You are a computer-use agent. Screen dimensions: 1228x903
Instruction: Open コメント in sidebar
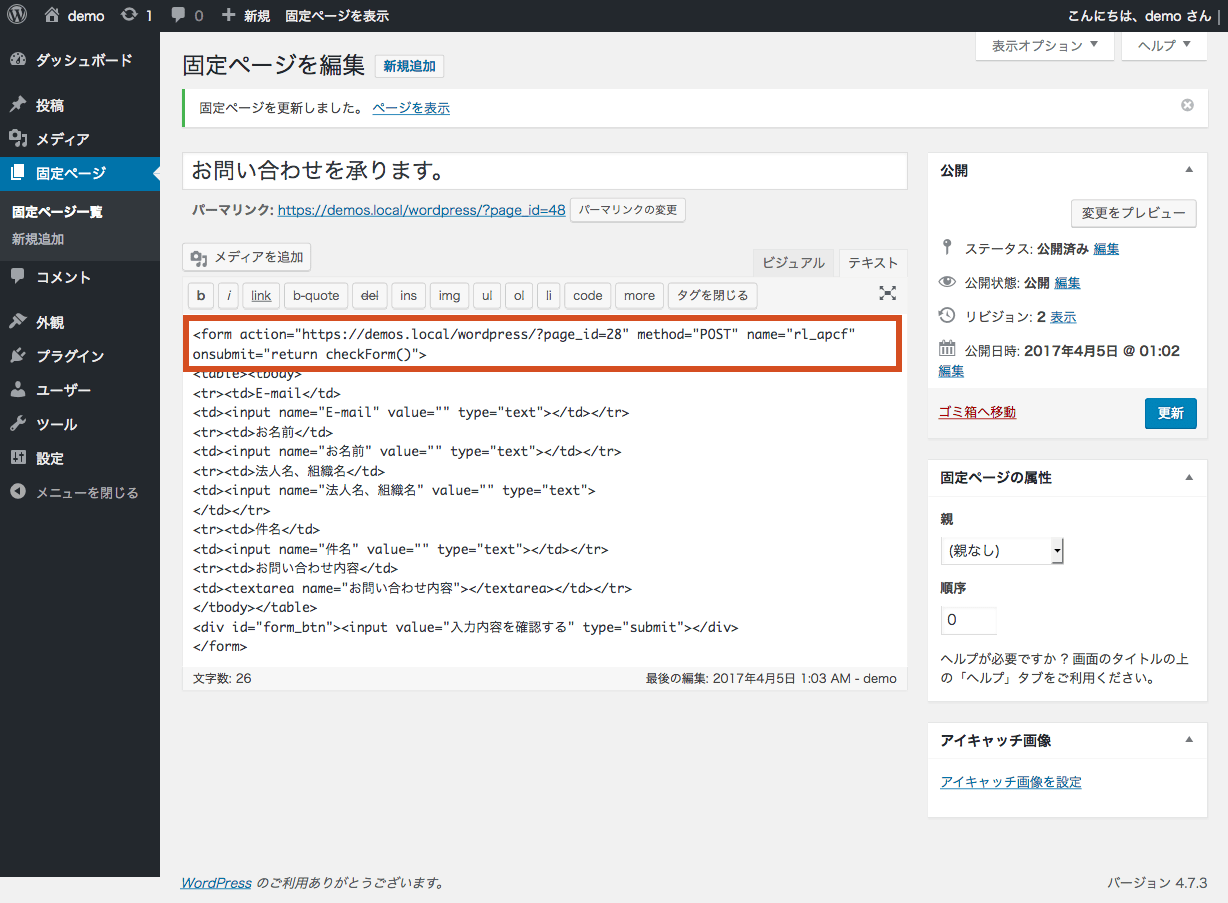[x=80, y=277]
